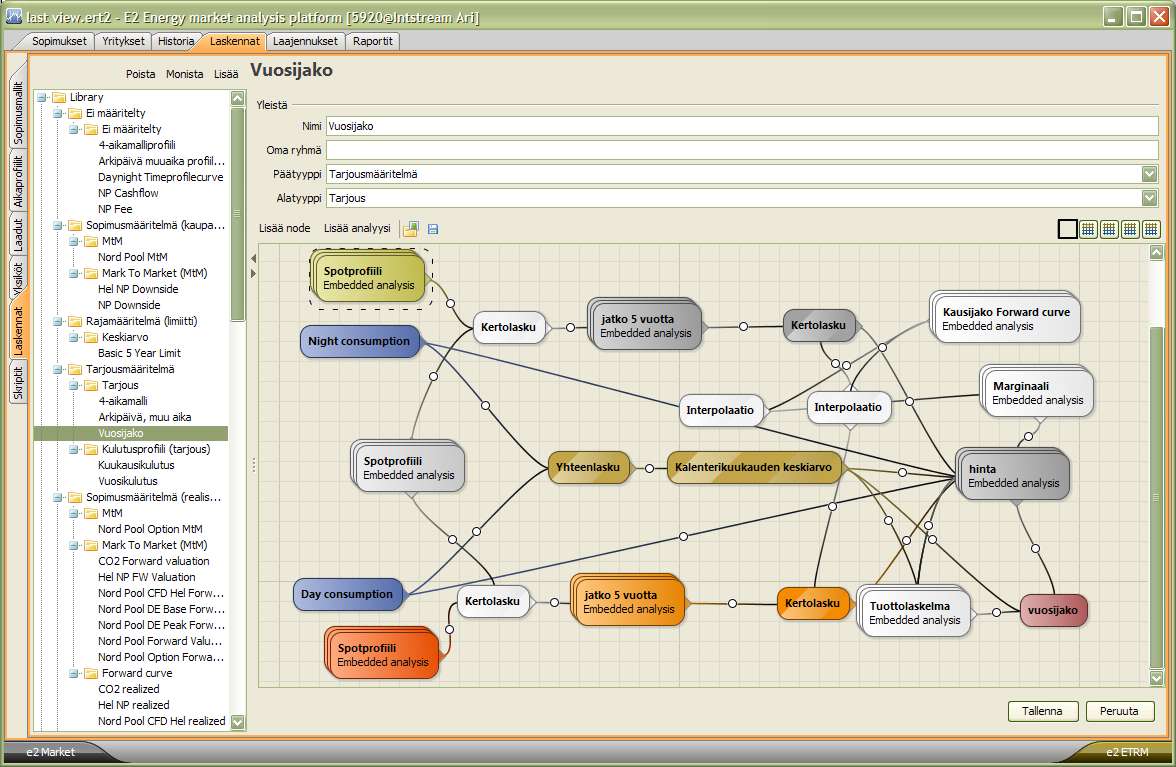
Task: Expand side panel with the right arrow
Action: [253, 274]
